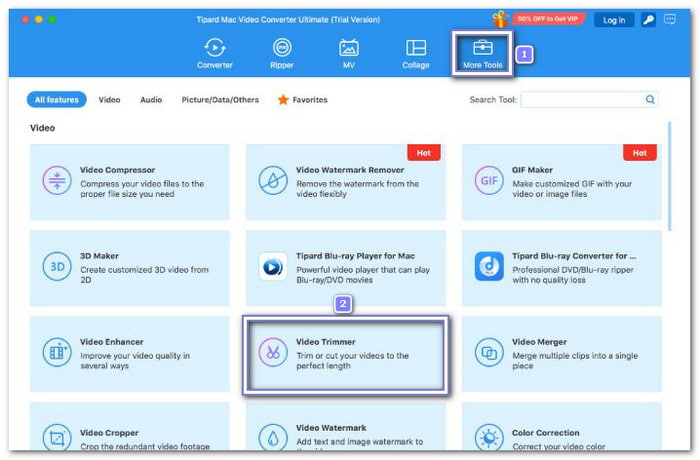Click the search magnifier icon
Image resolution: width=700 pixels, height=460 pixels.
point(650,99)
